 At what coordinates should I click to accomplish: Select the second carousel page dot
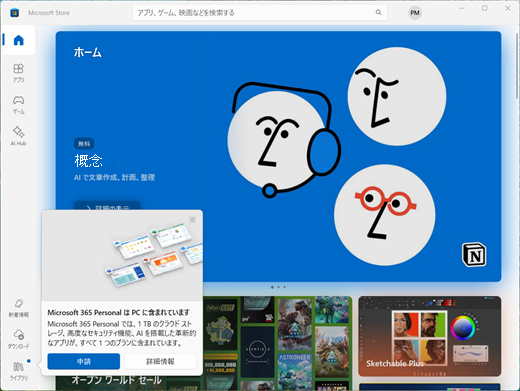coord(278,287)
